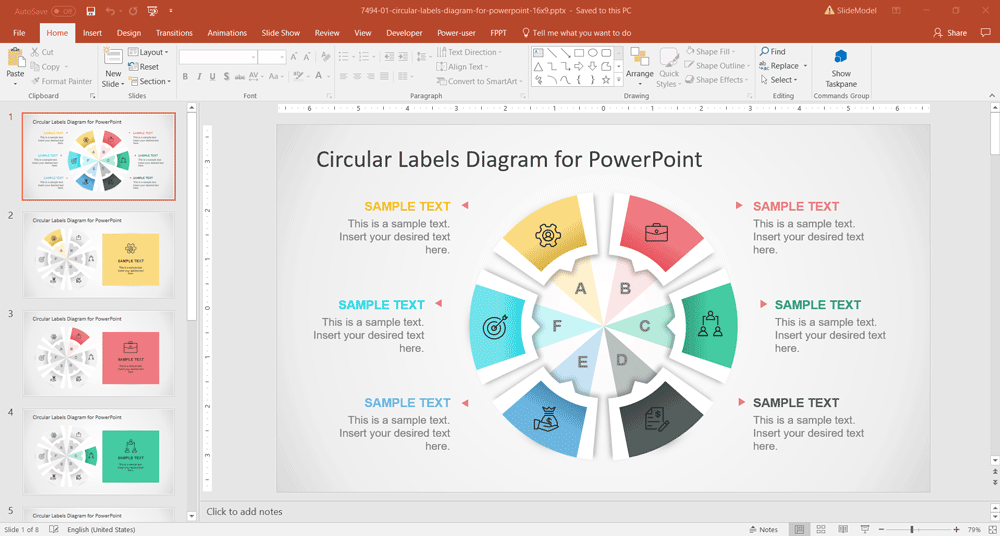Click Cut in Clipboard group
Screen dimensions: 1000x536
coord(42,52)
